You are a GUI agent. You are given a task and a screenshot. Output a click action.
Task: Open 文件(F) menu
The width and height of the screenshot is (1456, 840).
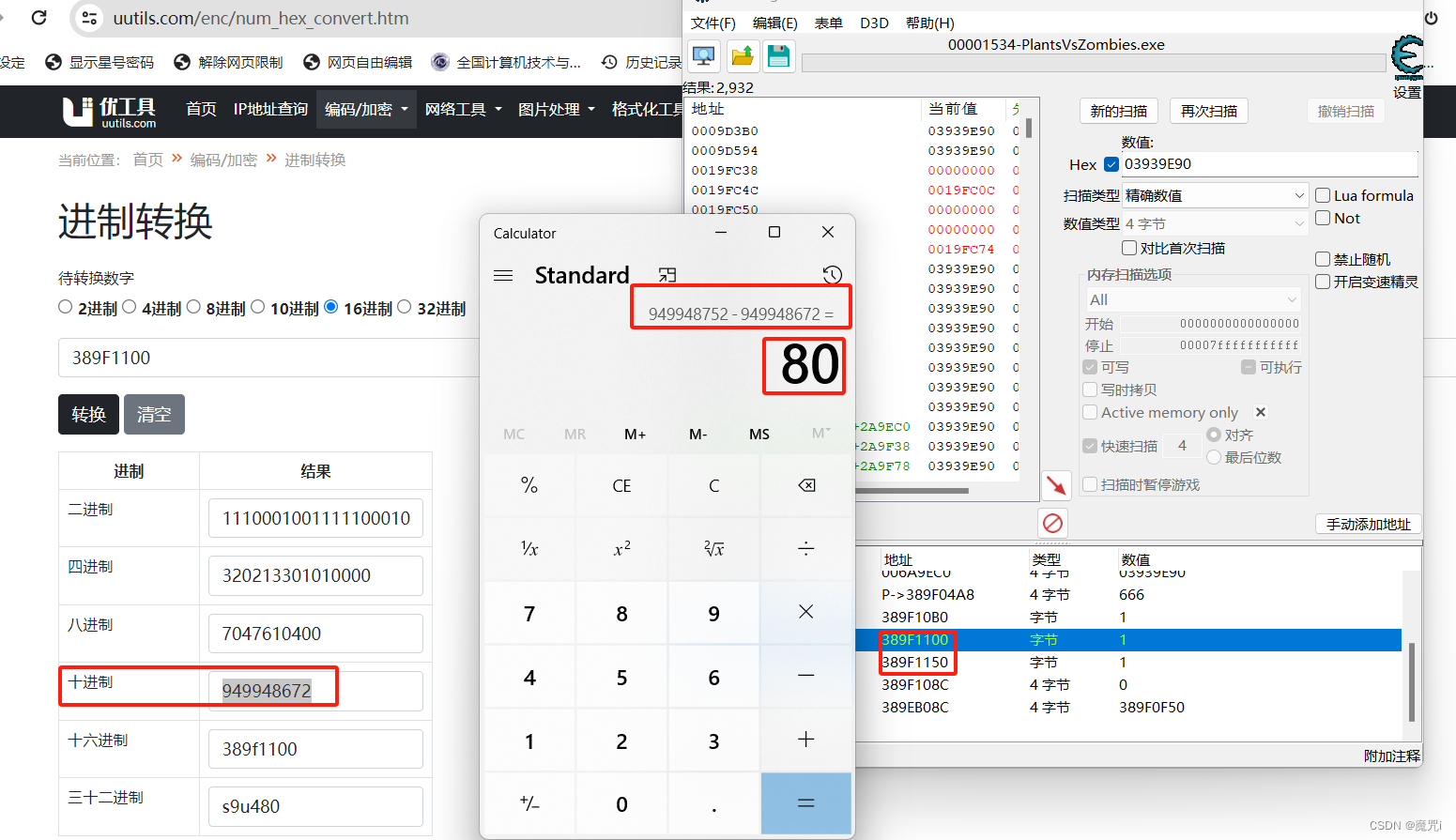(x=713, y=23)
